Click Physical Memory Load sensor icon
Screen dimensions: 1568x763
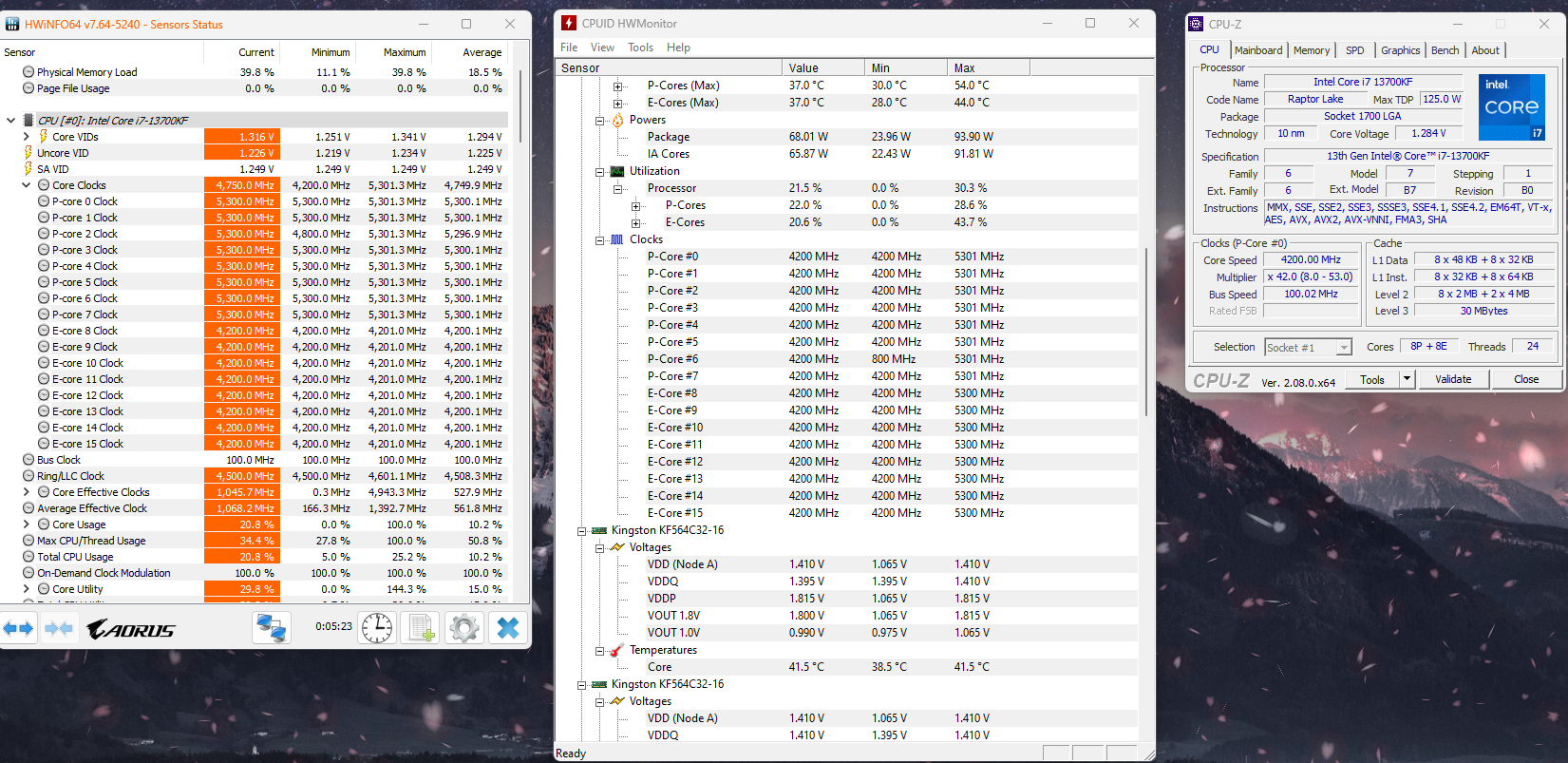point(28,72)
